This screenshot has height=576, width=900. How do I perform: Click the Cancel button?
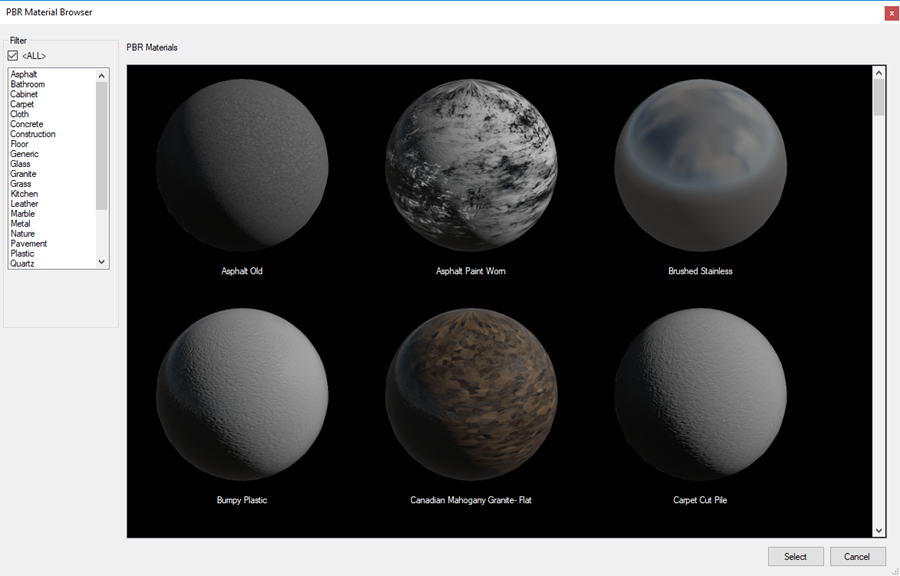(857, 556)
